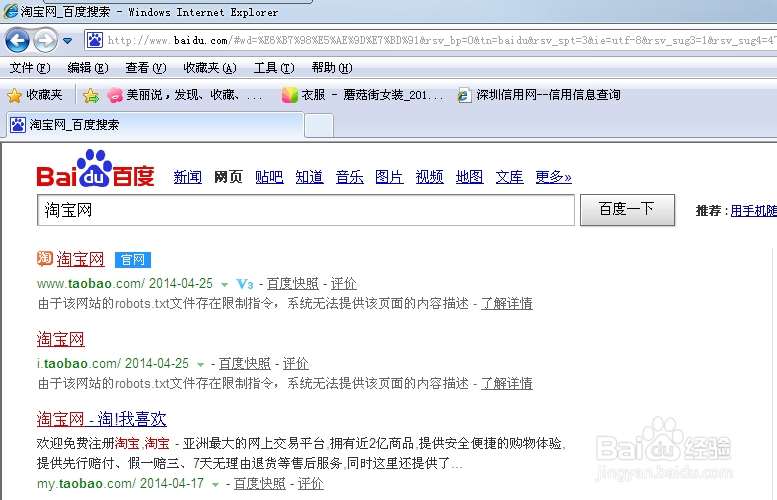Image resolution: width=777 pixels, height=500 pixels.
Task: Switch to 贴吧 search category
Action: point(269,177)
